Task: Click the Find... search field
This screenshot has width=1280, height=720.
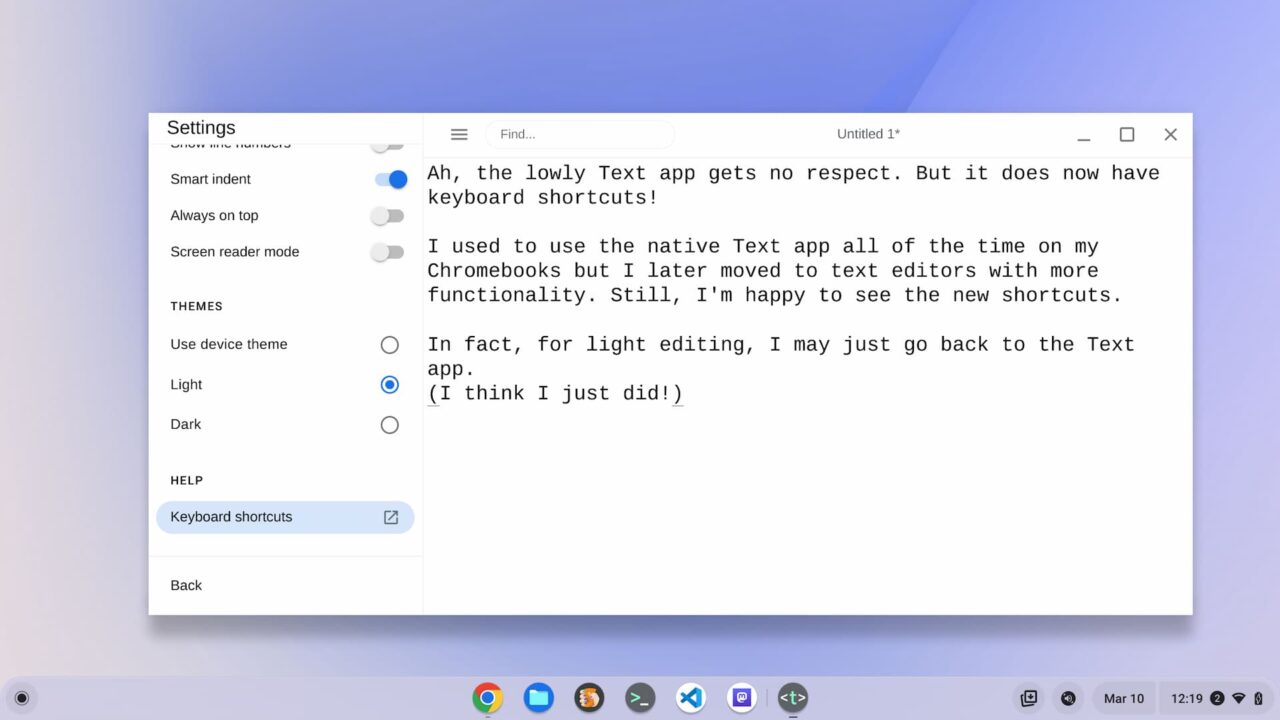Action: tap(580, 134)
